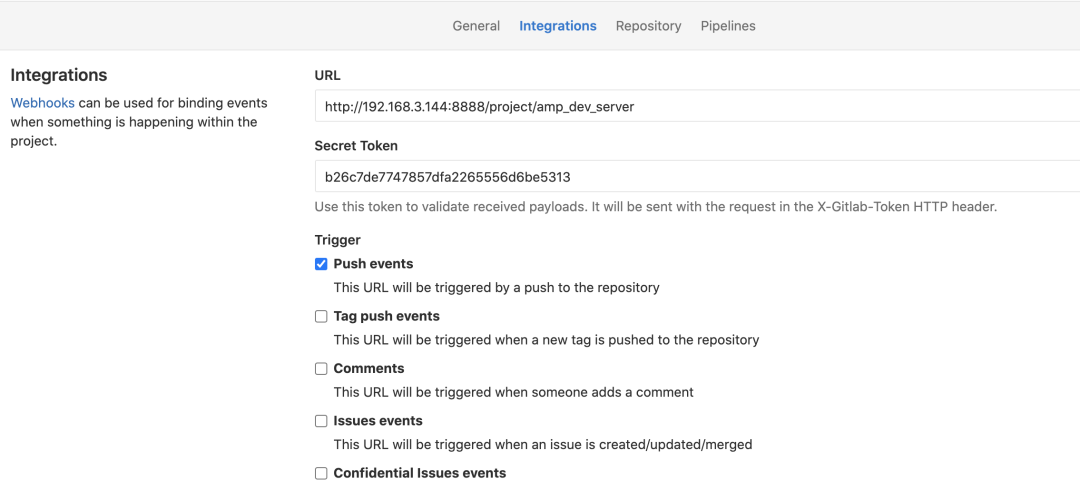Switch to the Repository tab
Viewport: 1080px width, 490px height.
(648, 26)
